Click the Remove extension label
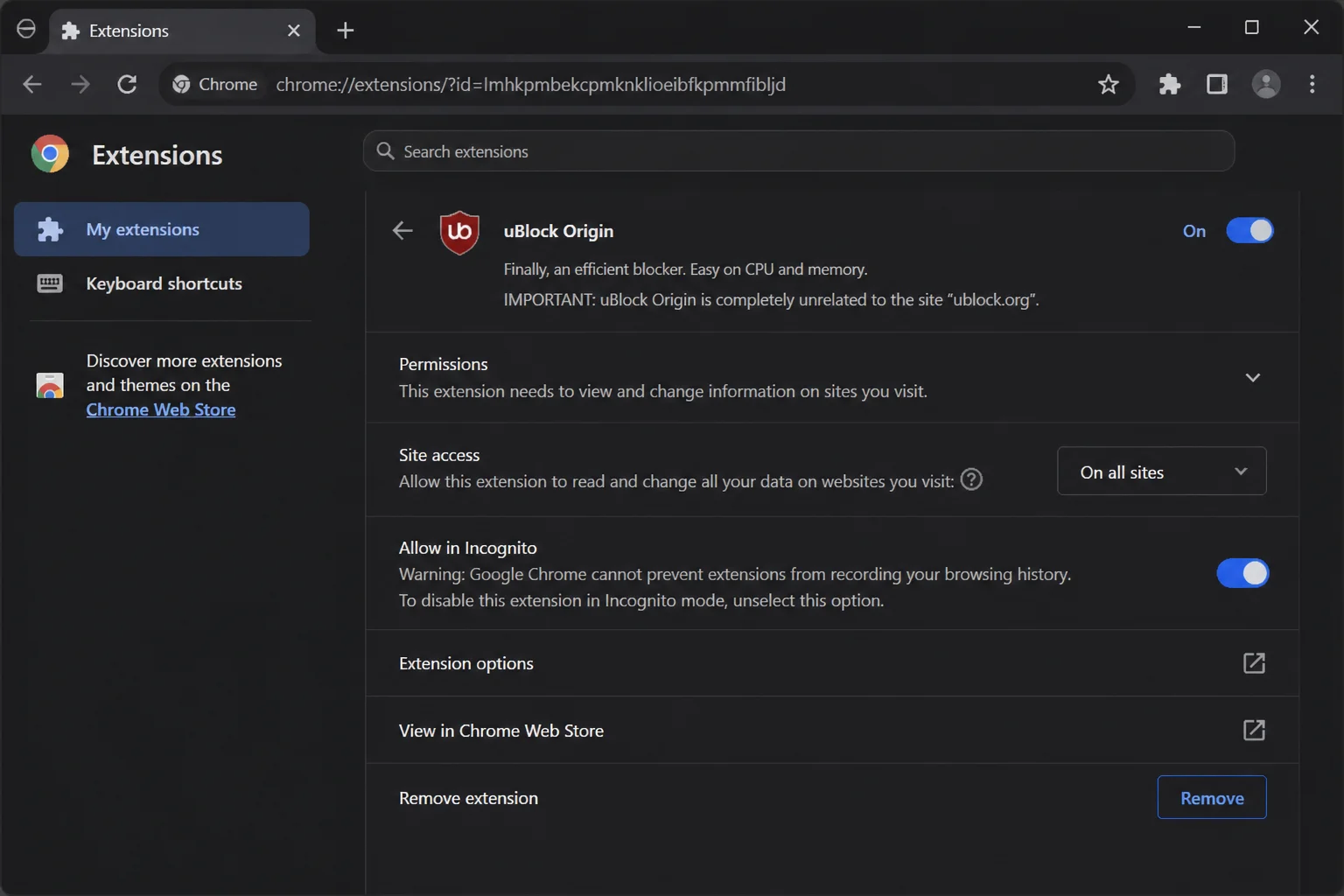Viewport: 1344px width, 896px height. (x=468, y=798)
